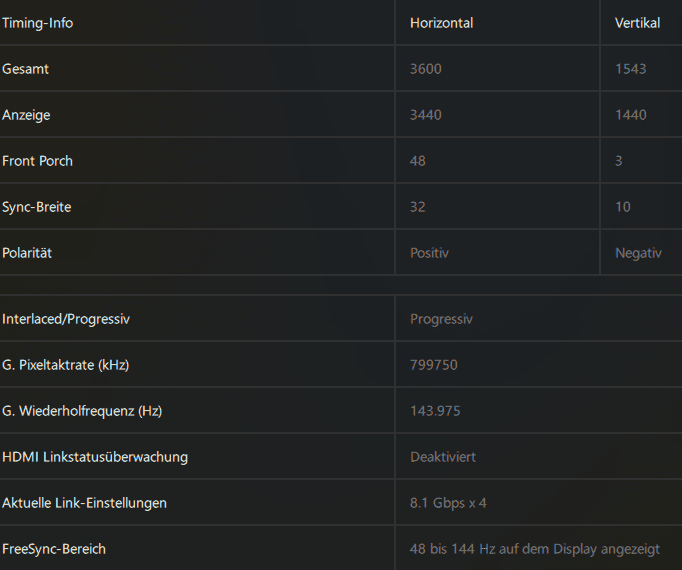Select the Deaktiviert status value

[443, 457]
